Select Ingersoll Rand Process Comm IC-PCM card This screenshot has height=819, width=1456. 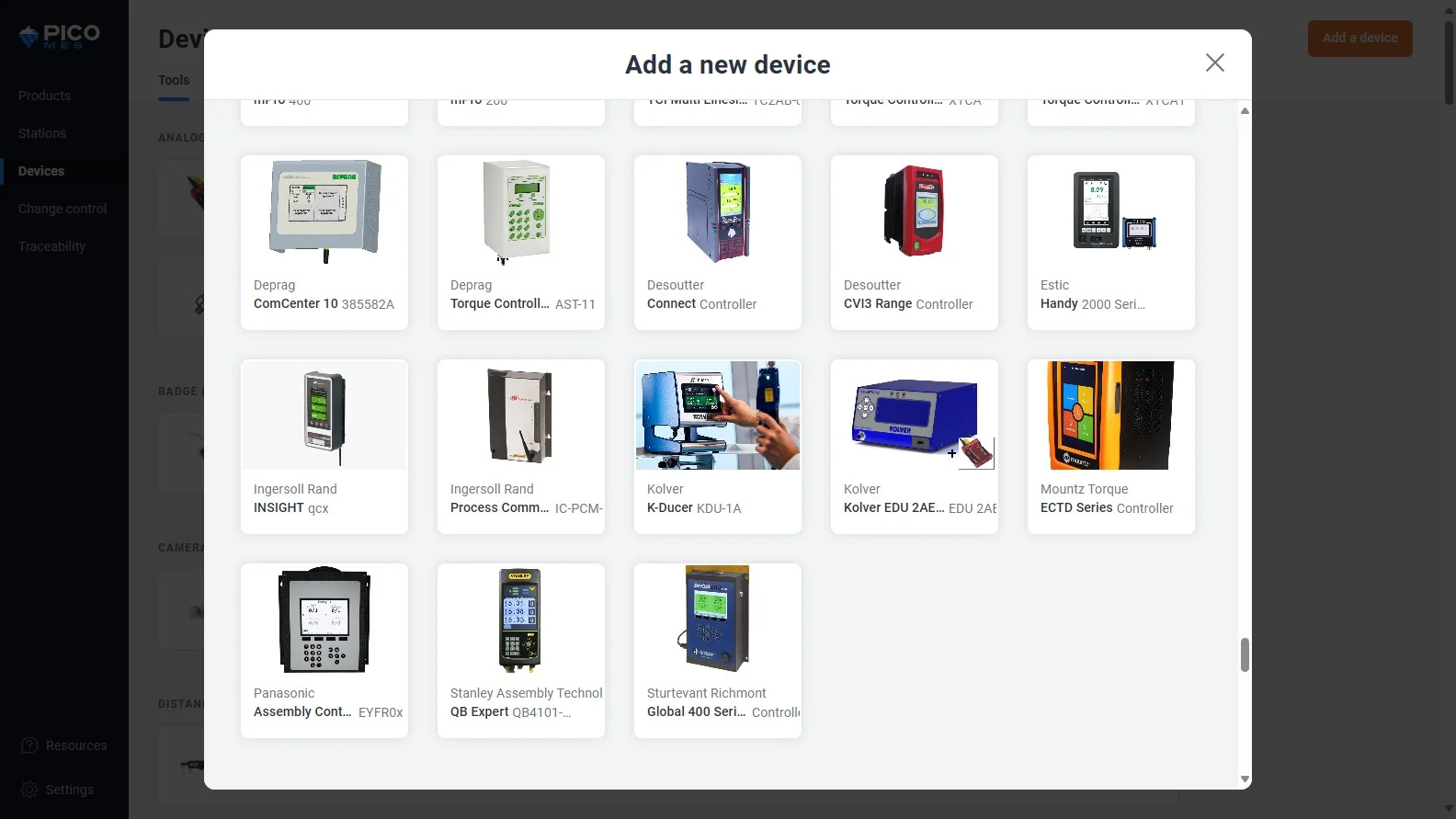pyautogui.click(x=521, y=447)
